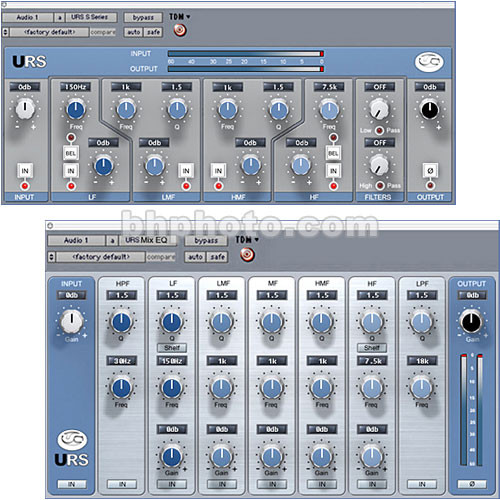The width and height of the screenshot is (500, 500).
Task: Toggle the S Series HF band IN button
Action: pos(333,171)
